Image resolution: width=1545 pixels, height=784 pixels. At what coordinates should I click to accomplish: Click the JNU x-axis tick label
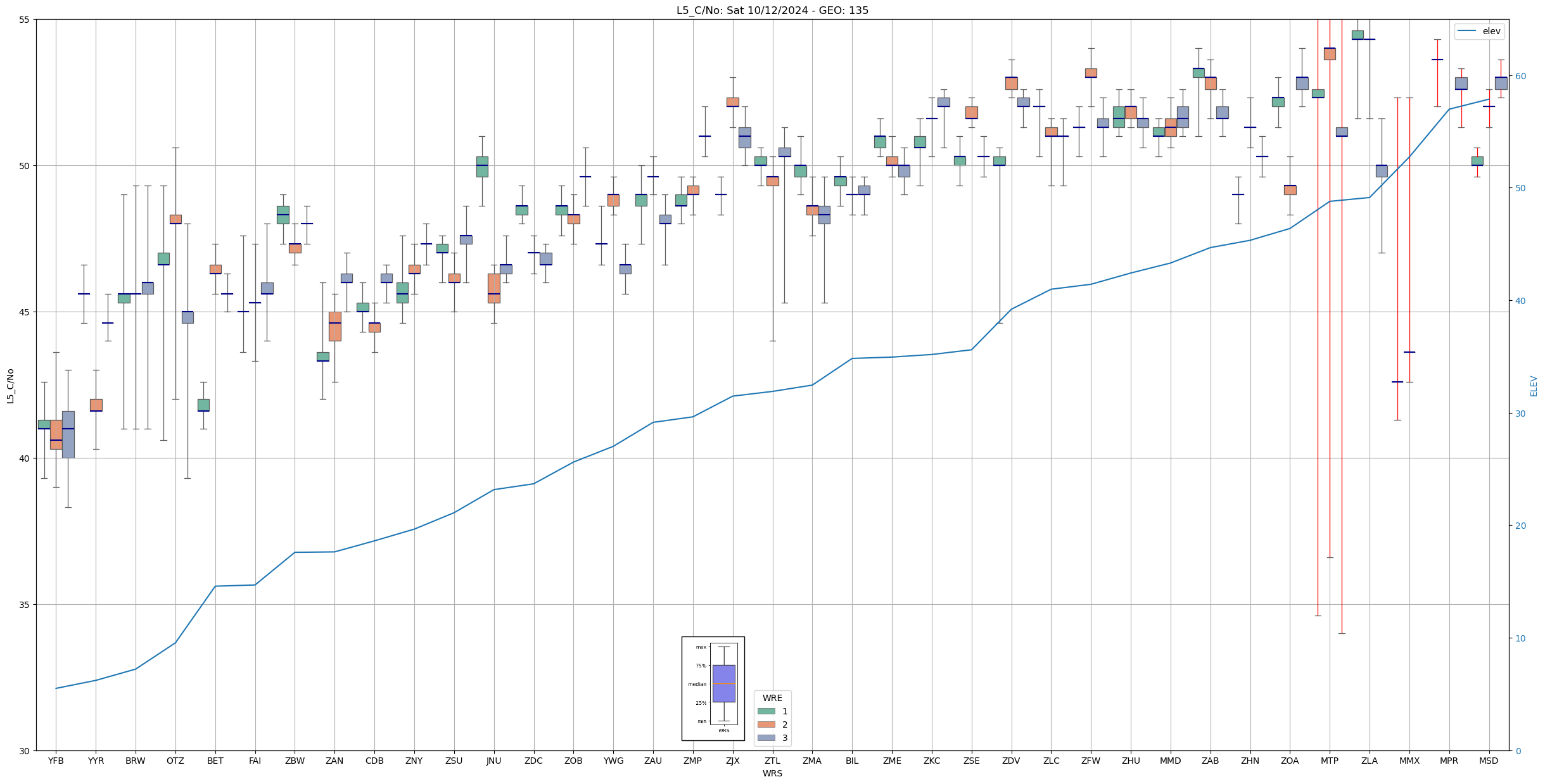(x=493, y=761)
